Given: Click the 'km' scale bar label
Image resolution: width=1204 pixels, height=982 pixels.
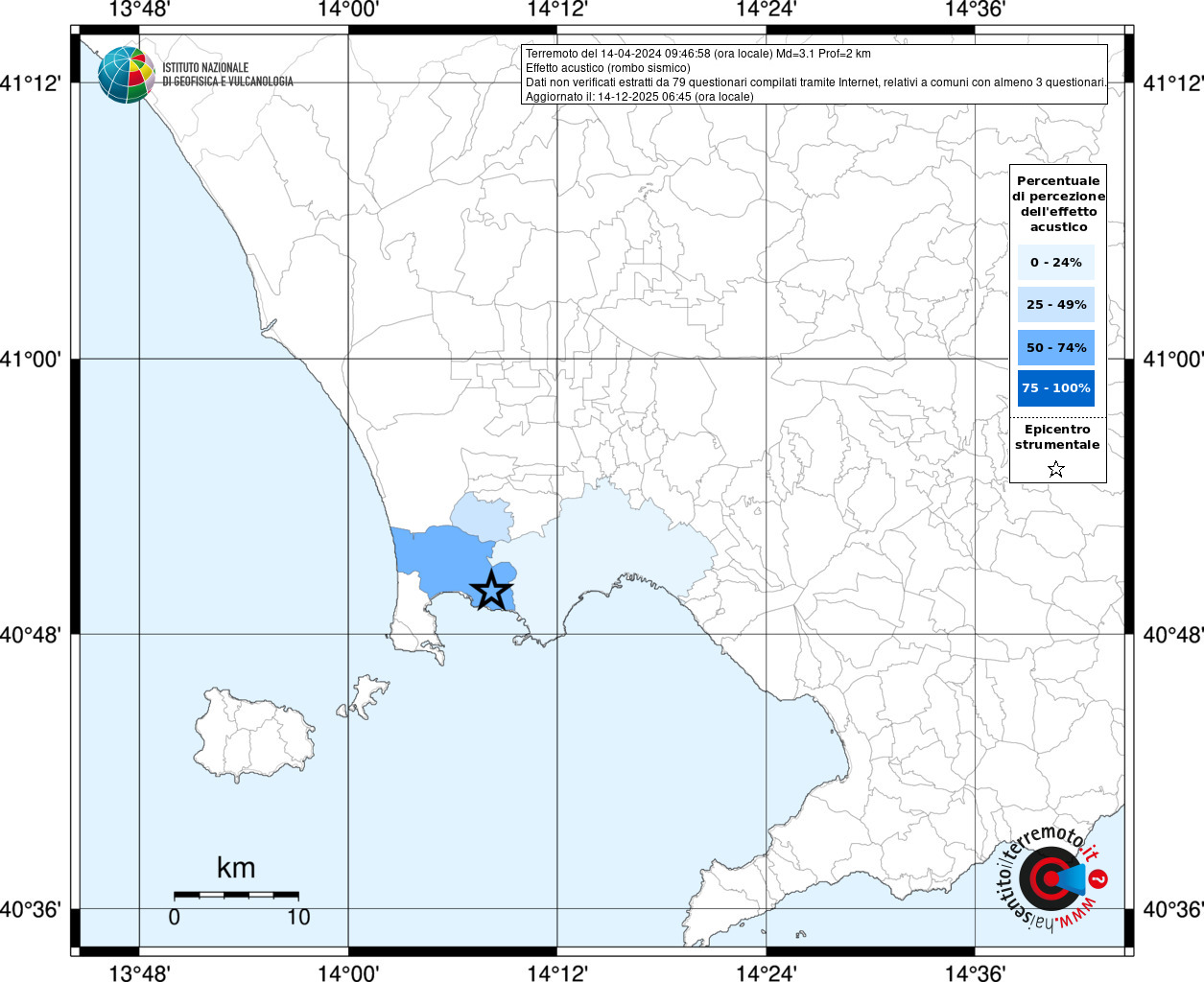Looking at the screenshot, I should [x=236, y=868].
